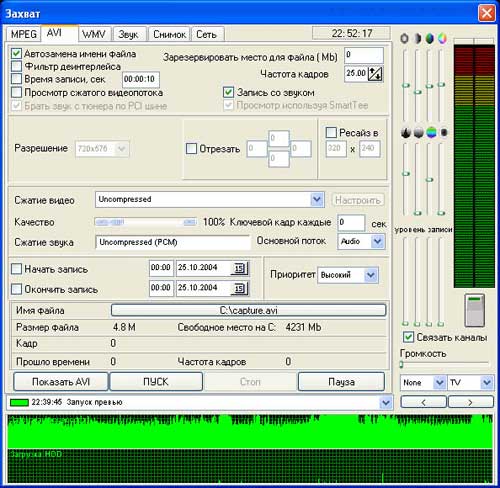Open the calendar for end recording date
The height and width of the screenshot is (488, 500).
tap(239, 288)
